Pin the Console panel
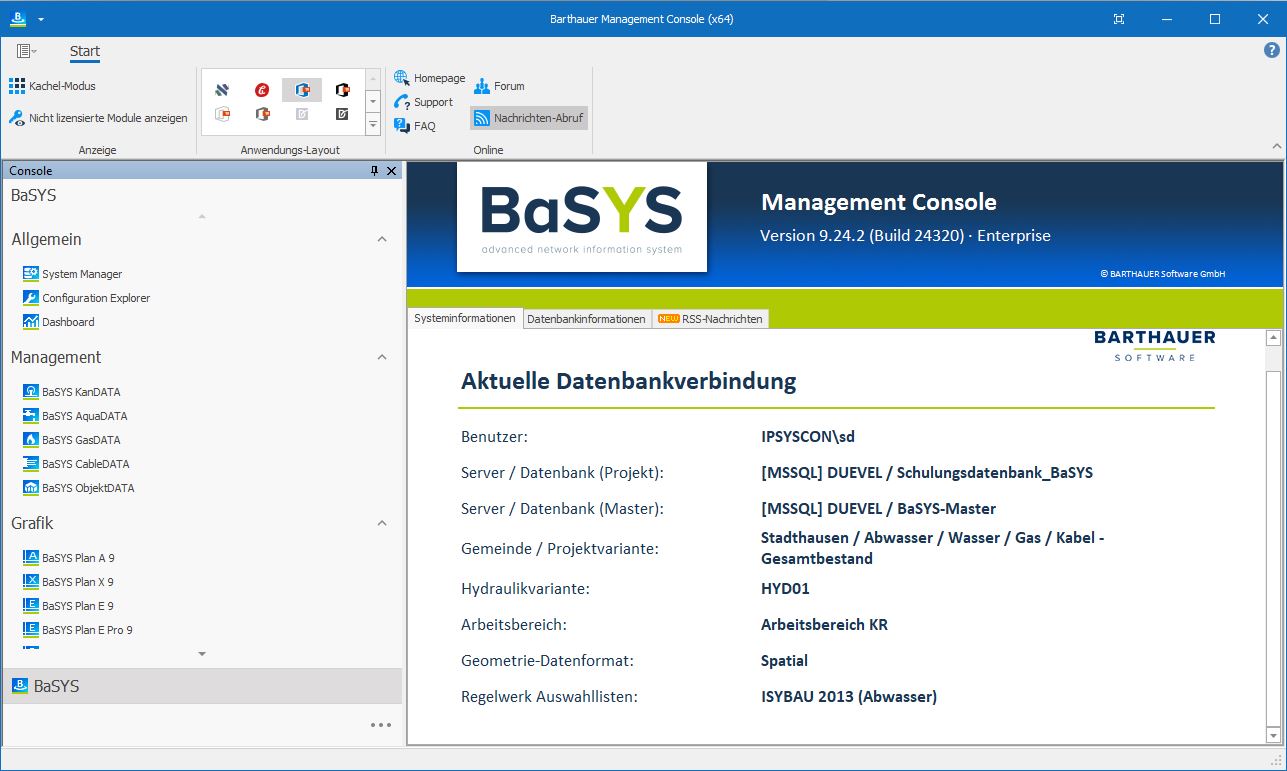 [x=375, y=171]
